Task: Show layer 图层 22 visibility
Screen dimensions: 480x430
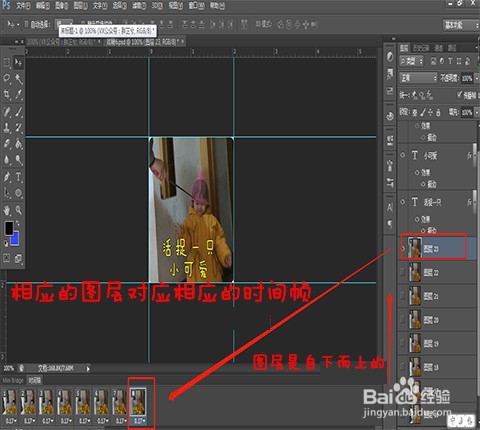Action: coord(403,272)
